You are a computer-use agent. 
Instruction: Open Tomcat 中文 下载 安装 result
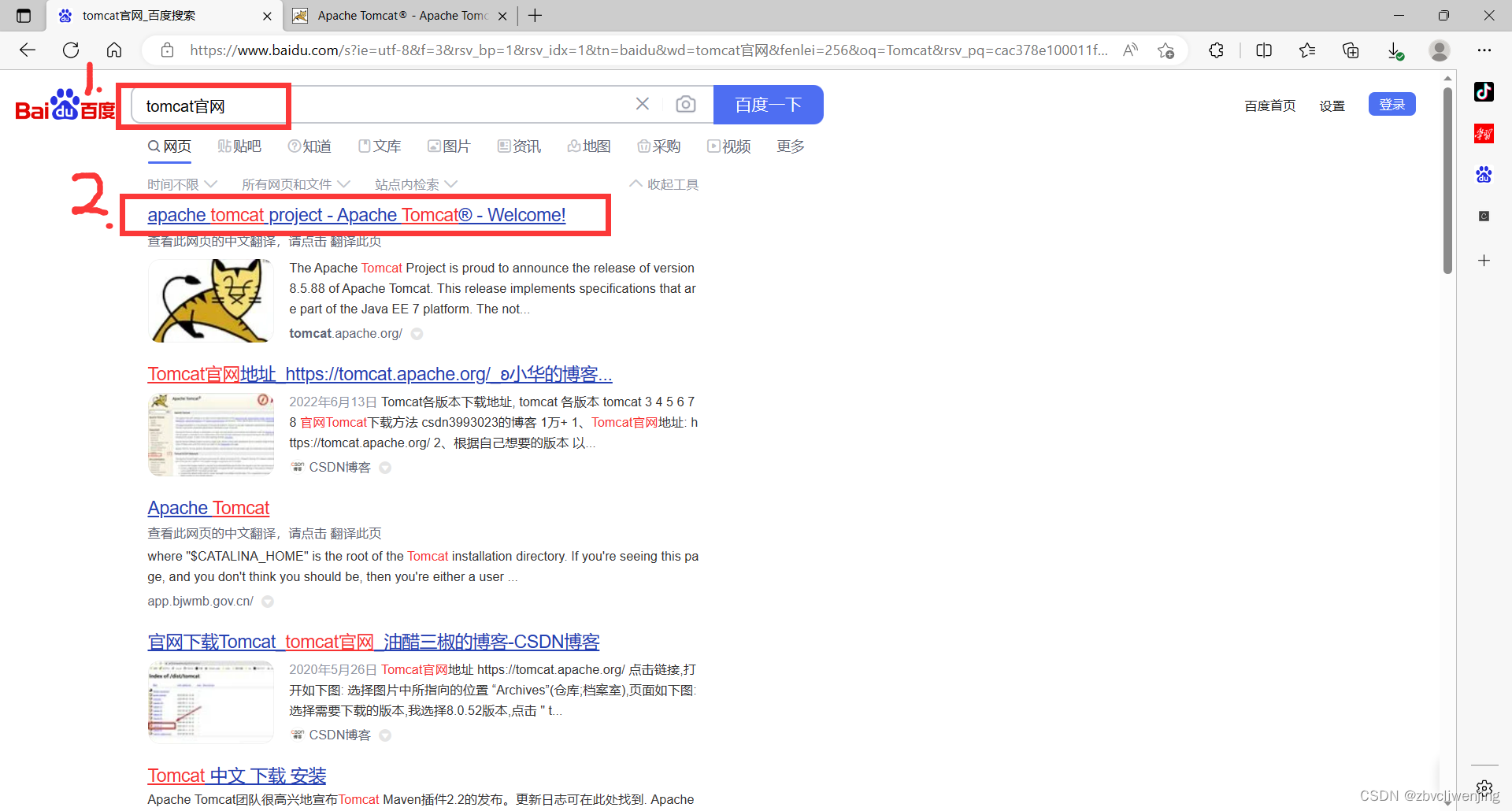(236, 776)
